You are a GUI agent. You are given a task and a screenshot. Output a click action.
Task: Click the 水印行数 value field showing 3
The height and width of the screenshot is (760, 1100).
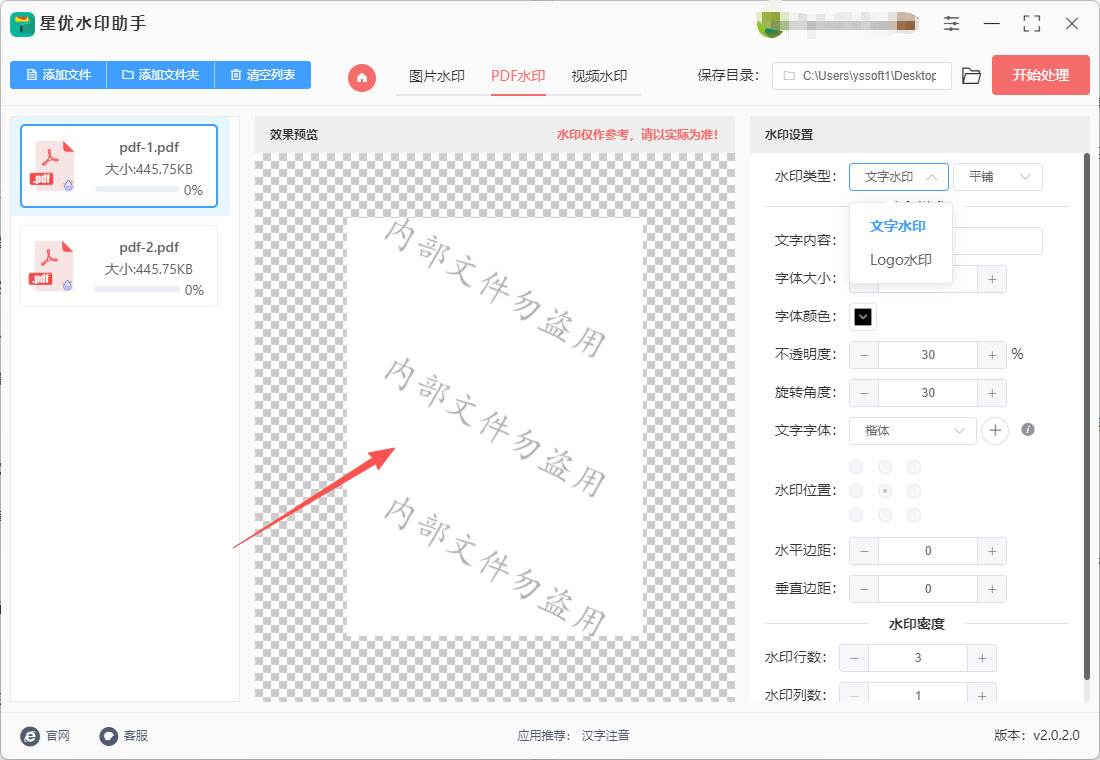click(918, 658)
